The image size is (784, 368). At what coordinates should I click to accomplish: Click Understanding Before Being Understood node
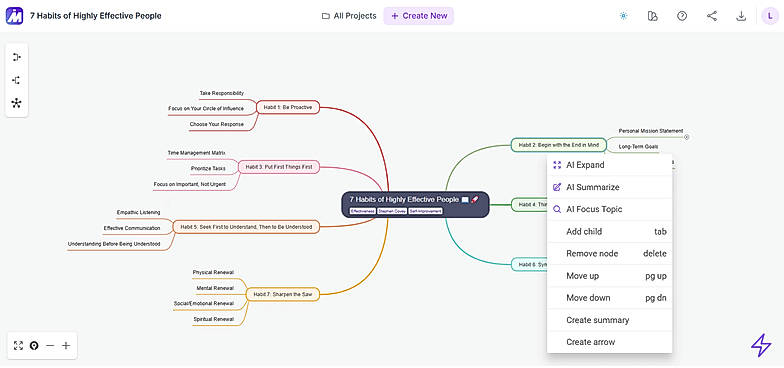(114, 244)
